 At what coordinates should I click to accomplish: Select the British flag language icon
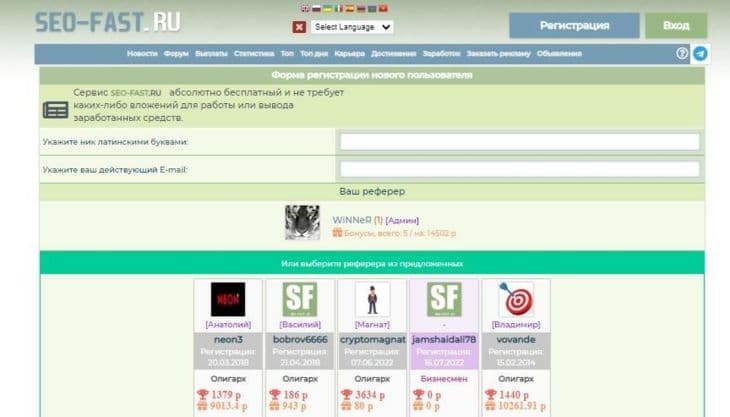305,8
